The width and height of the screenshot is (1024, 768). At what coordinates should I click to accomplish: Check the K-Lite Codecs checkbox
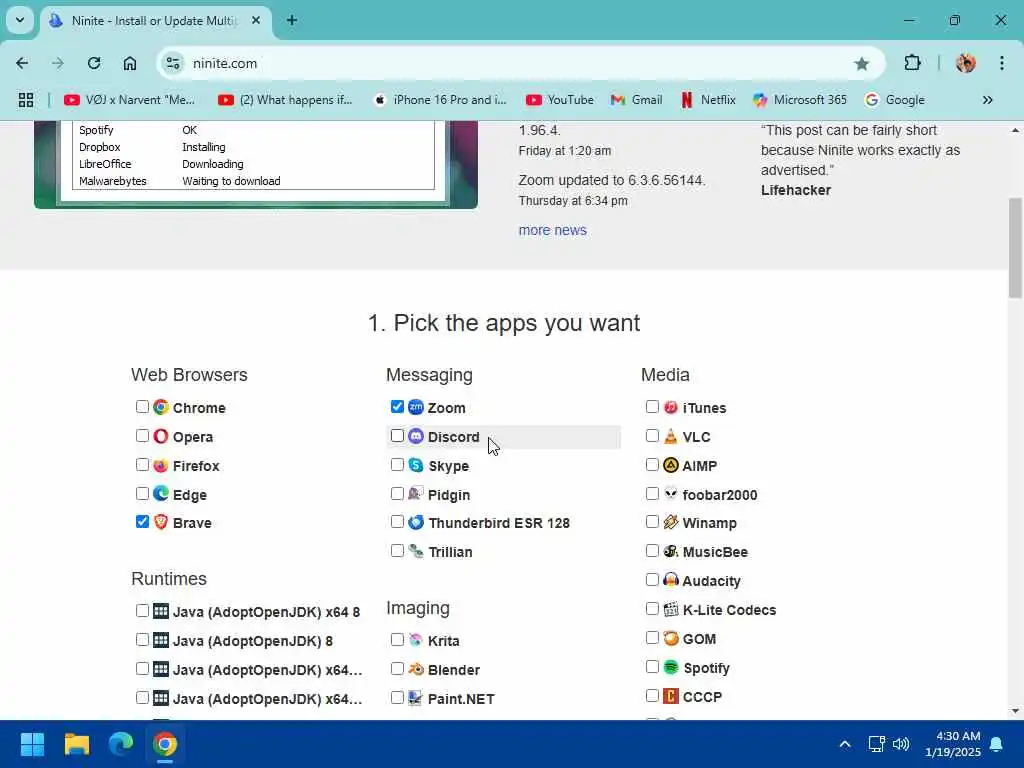[652, 609]
